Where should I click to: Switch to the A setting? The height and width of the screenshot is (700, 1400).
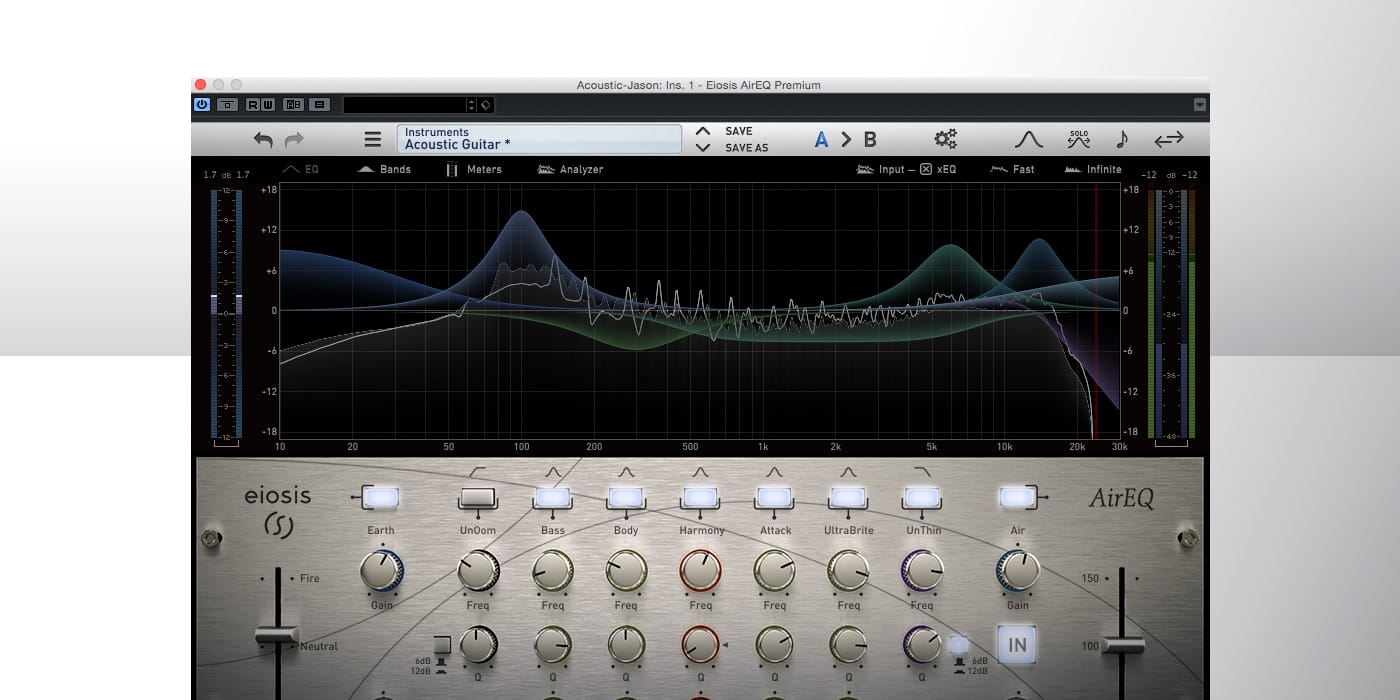[x=821, y=140]
